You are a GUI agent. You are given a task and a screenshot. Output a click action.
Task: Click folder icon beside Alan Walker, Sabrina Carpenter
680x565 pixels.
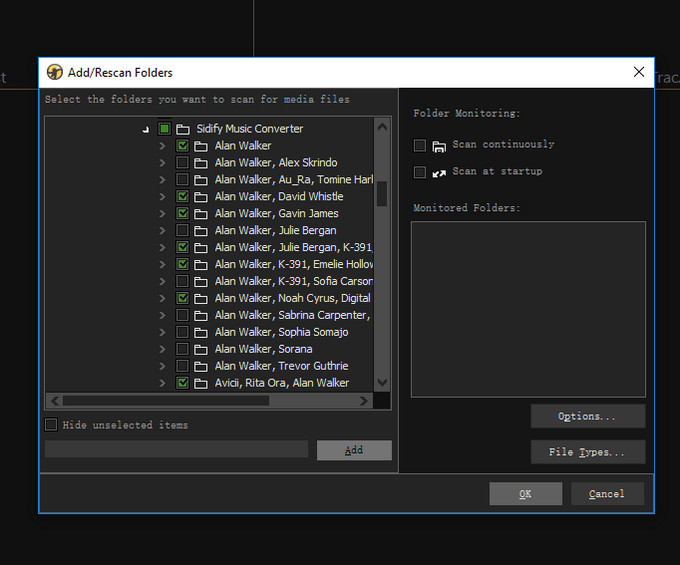pyautogui.click(x=200, y=316)
